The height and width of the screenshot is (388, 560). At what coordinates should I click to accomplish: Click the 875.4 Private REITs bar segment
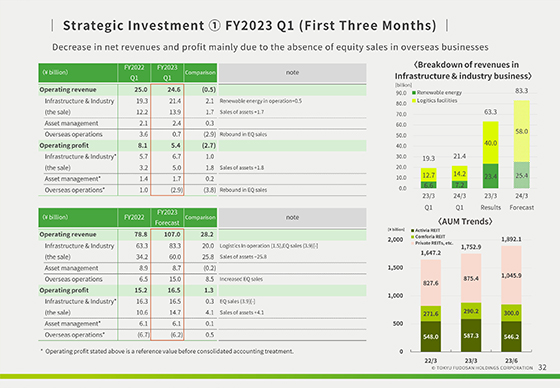(471, 278)
